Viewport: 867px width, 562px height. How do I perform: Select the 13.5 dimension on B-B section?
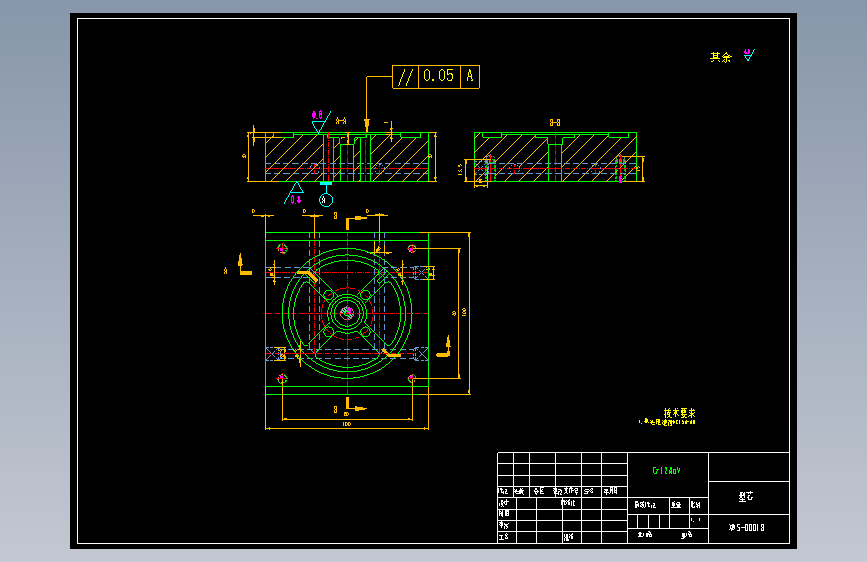[x=460, y=169]
